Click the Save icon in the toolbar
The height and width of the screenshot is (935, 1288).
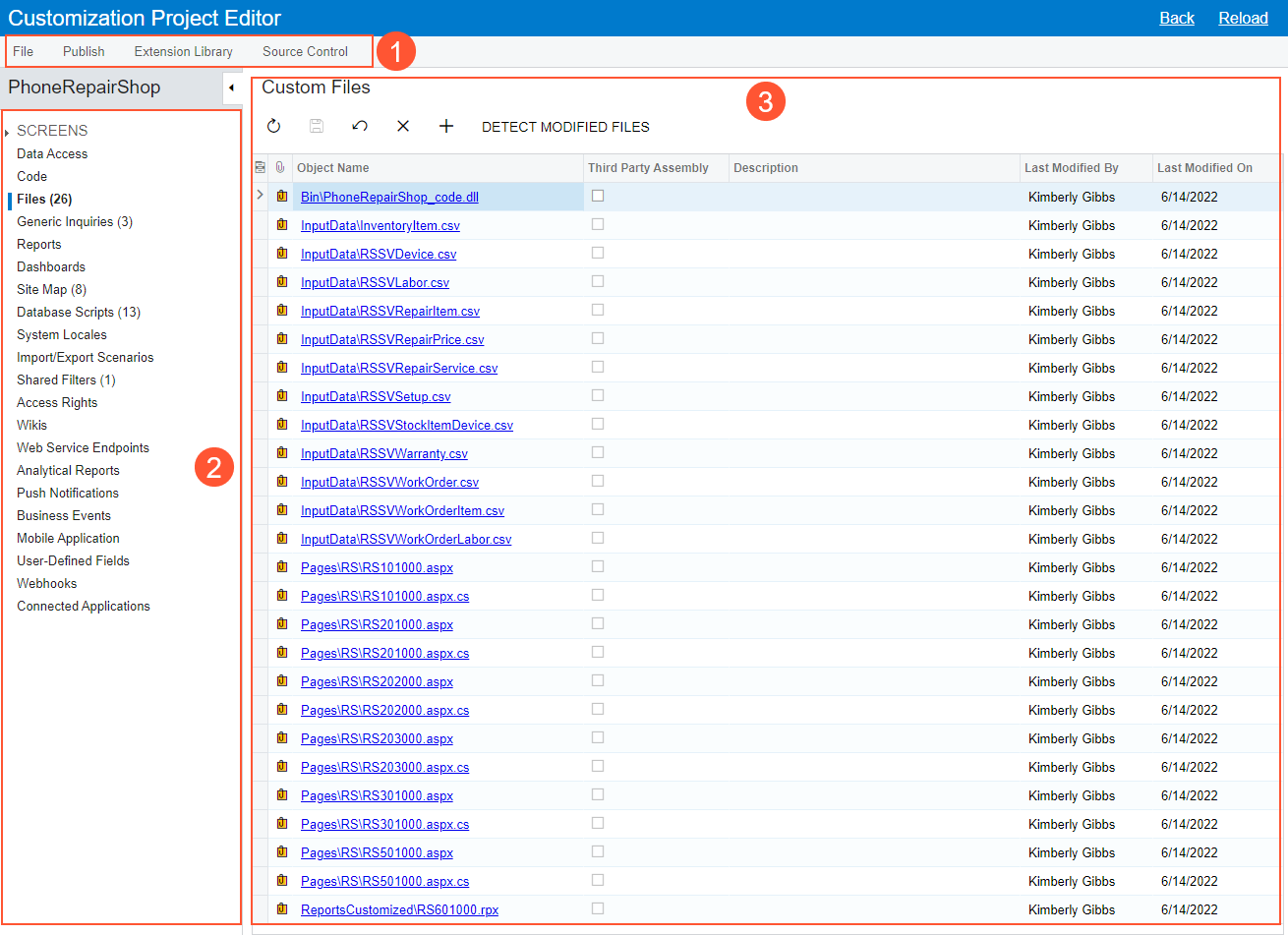(x=317, y=126)
